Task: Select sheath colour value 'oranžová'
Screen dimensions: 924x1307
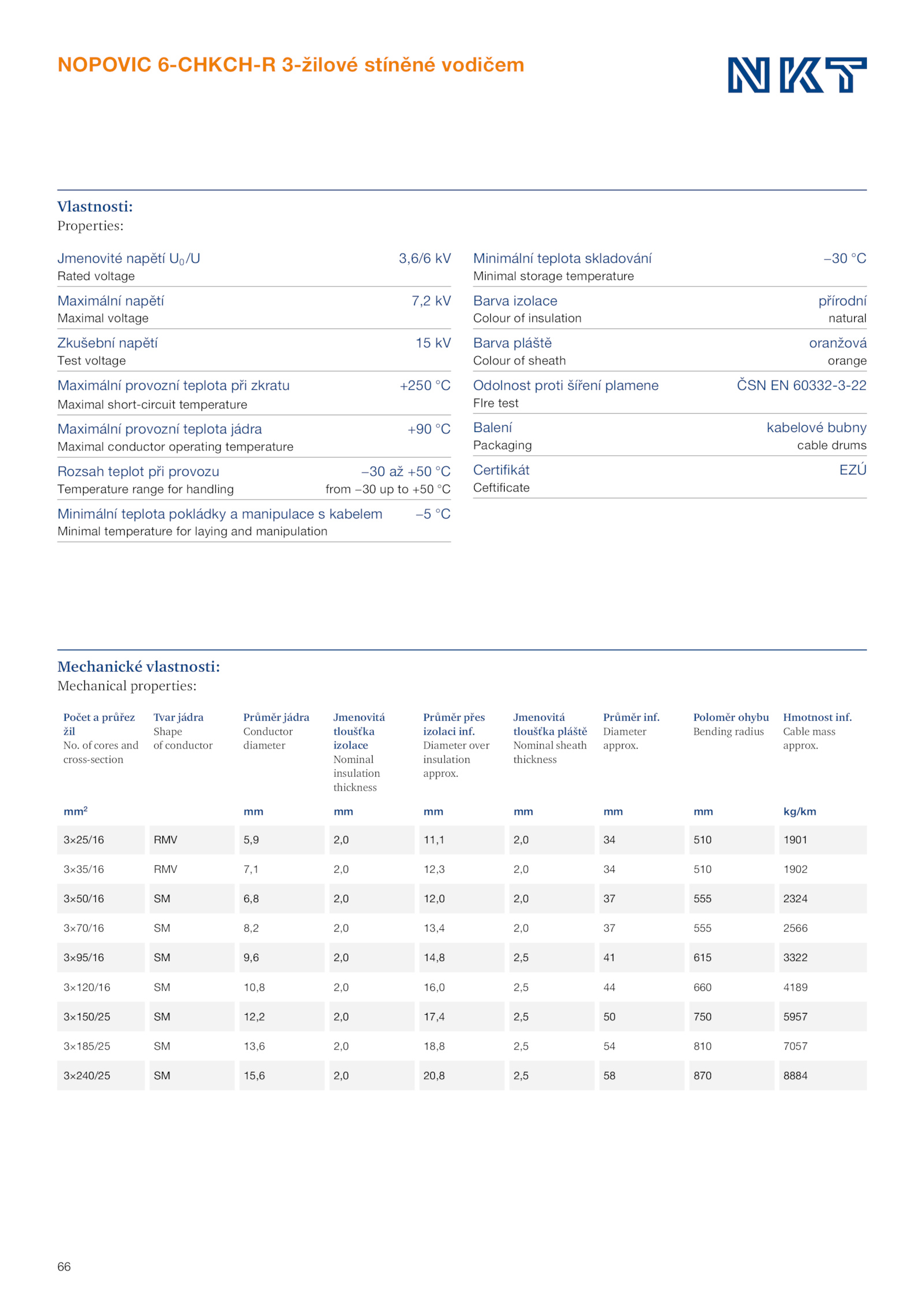Action: tap(838, 342)
